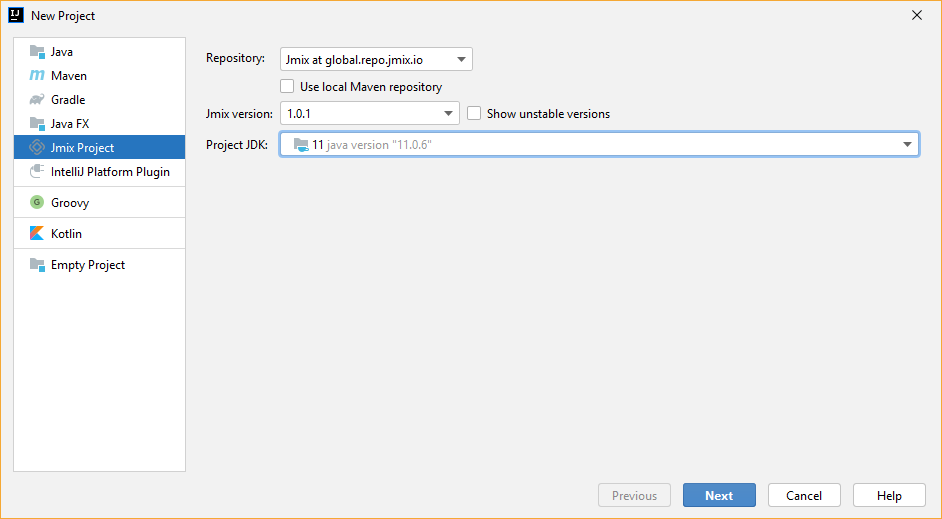Click the New Project window title

pos(63,16)
